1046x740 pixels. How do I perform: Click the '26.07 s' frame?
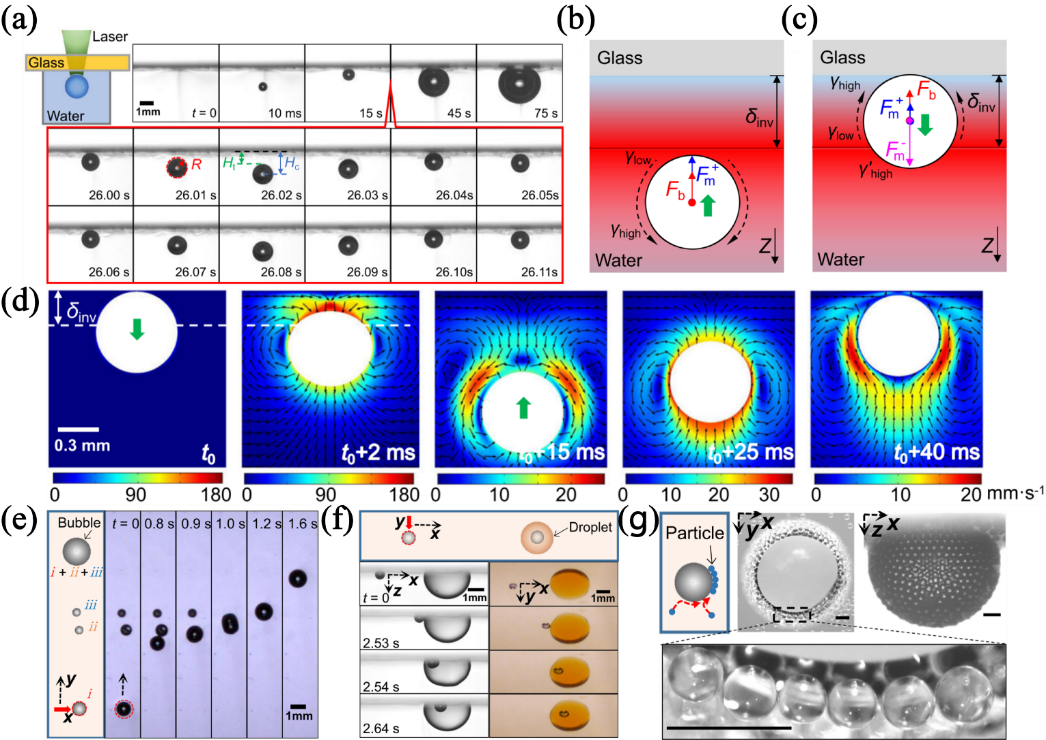176,244
